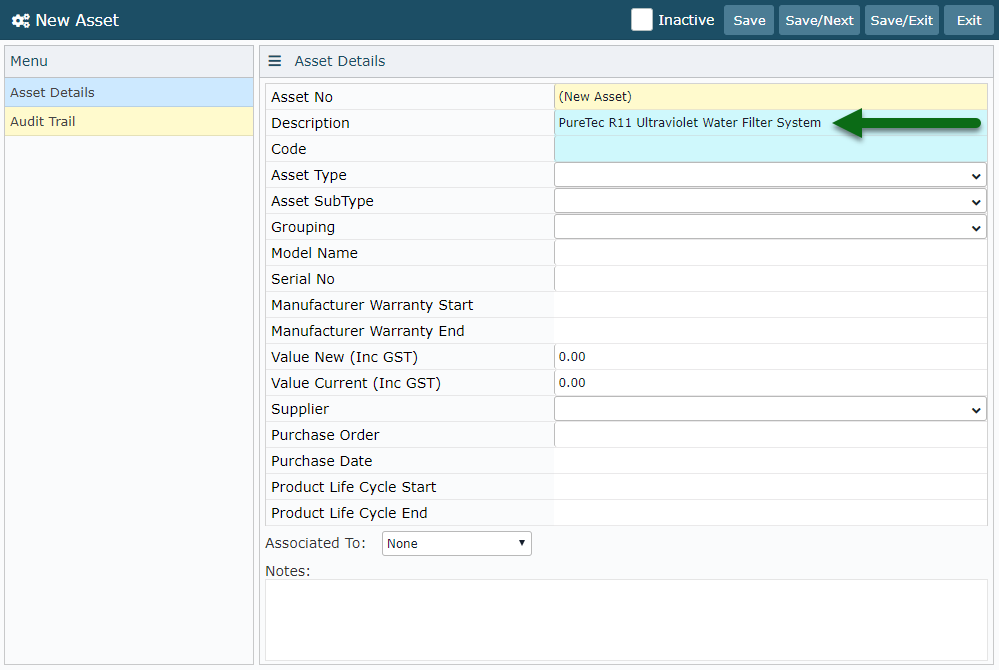Open the Asset SubType dropdown
Viewport: 999px width, 670px height.
[x=770, y=201]
